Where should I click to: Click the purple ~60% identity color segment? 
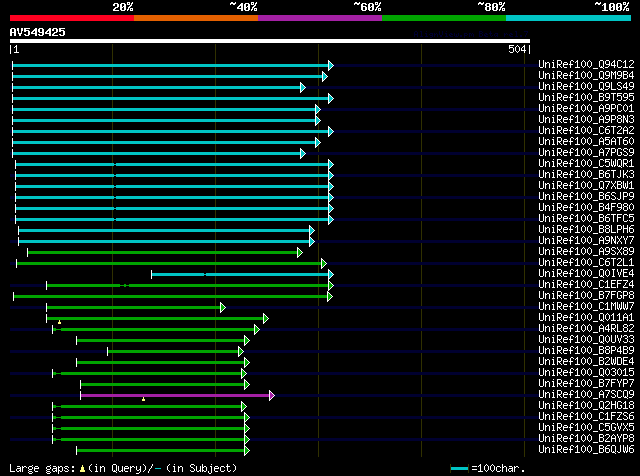tap(320, 18)
